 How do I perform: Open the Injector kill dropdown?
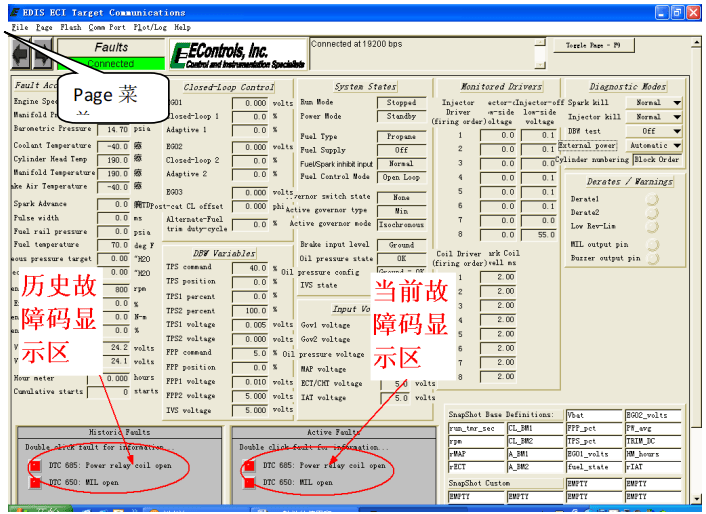(x=654, y=117)
